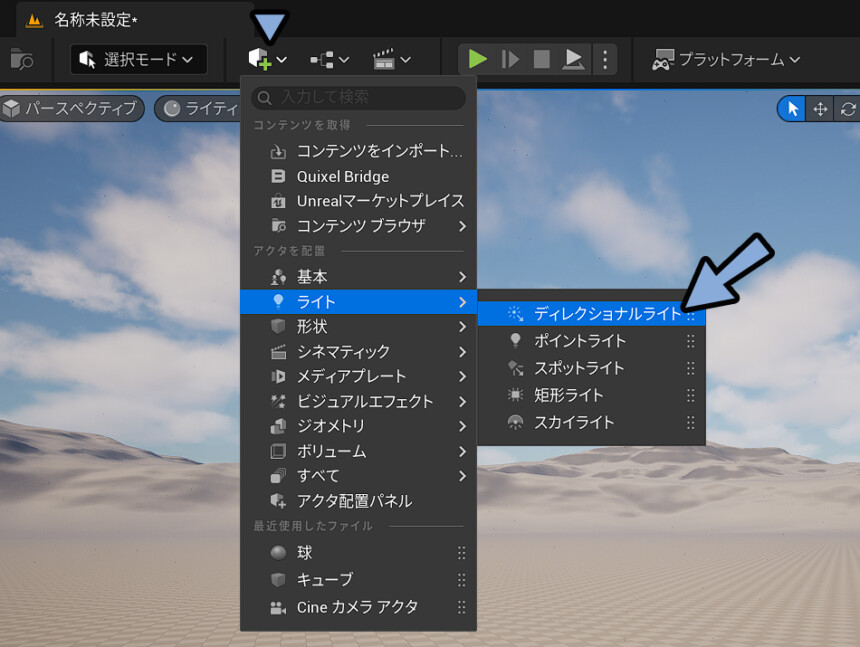The width and height of the screenshot is (860, 647).
Task: Open Unreal Marketplace entry
Action: tap(359, 201)
